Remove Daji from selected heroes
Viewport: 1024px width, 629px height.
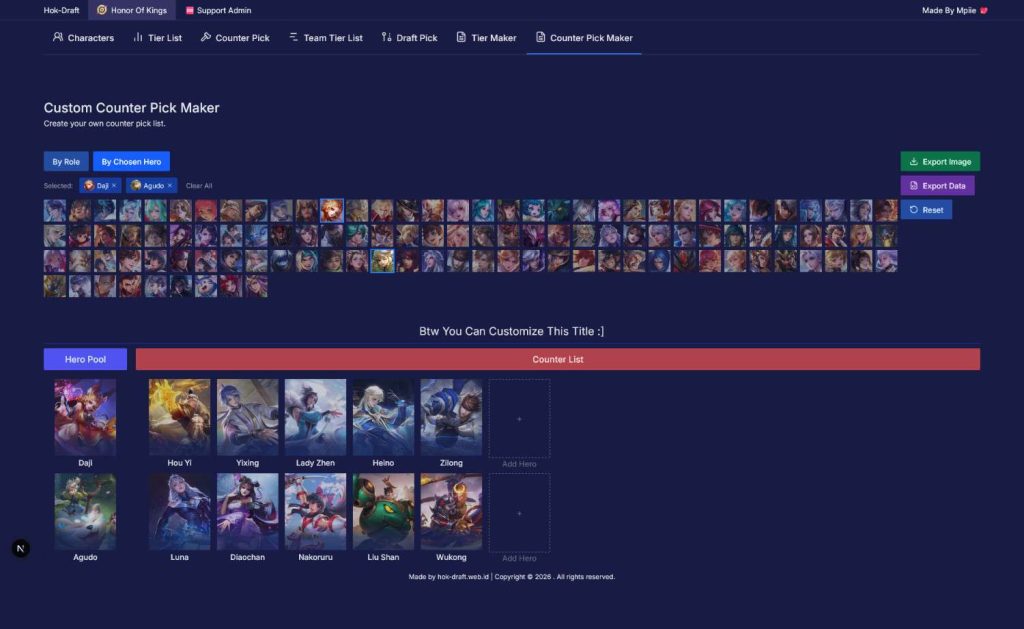[114, 186]
